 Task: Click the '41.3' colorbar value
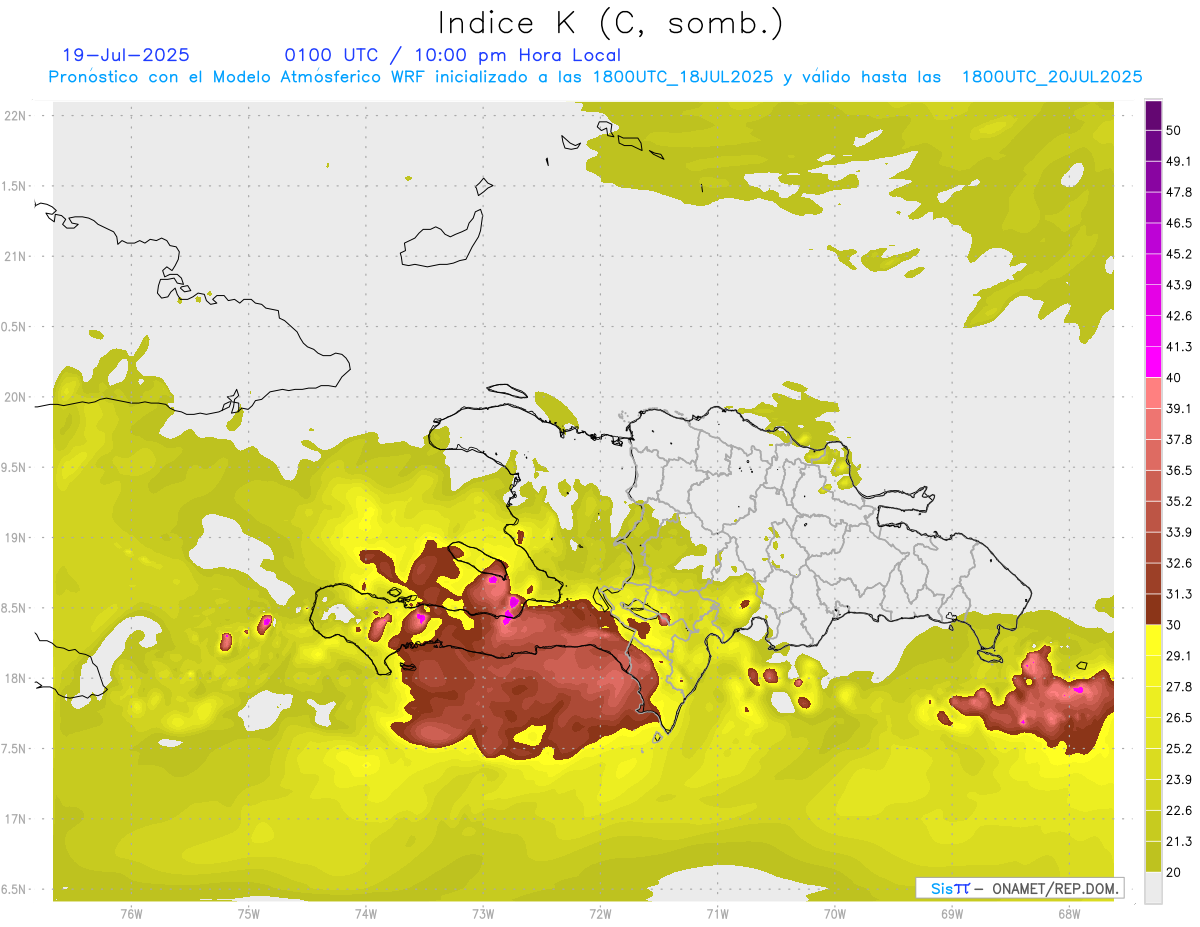click(x=1178, y=347)
